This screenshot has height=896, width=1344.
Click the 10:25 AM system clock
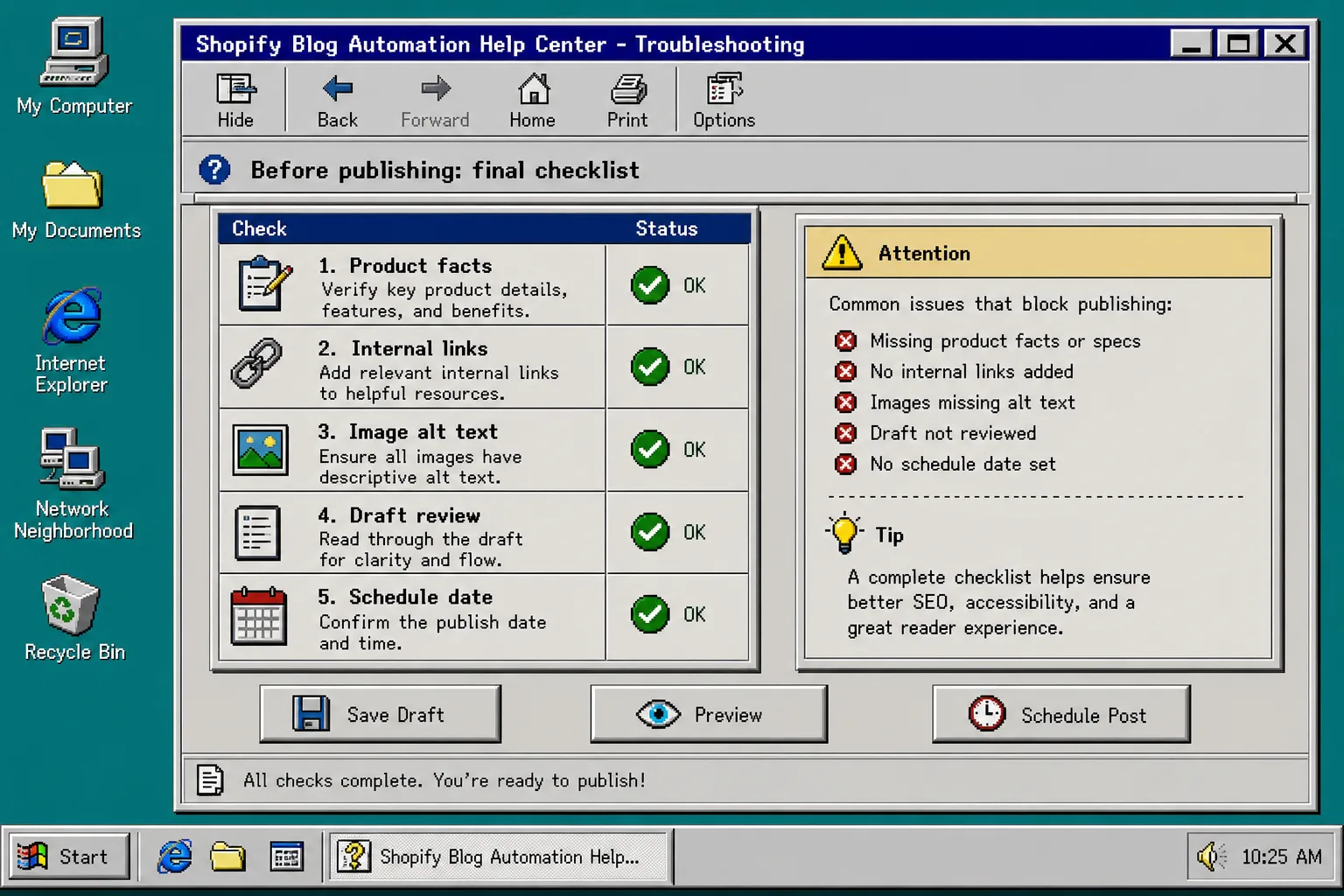[x=1282, y=856]
